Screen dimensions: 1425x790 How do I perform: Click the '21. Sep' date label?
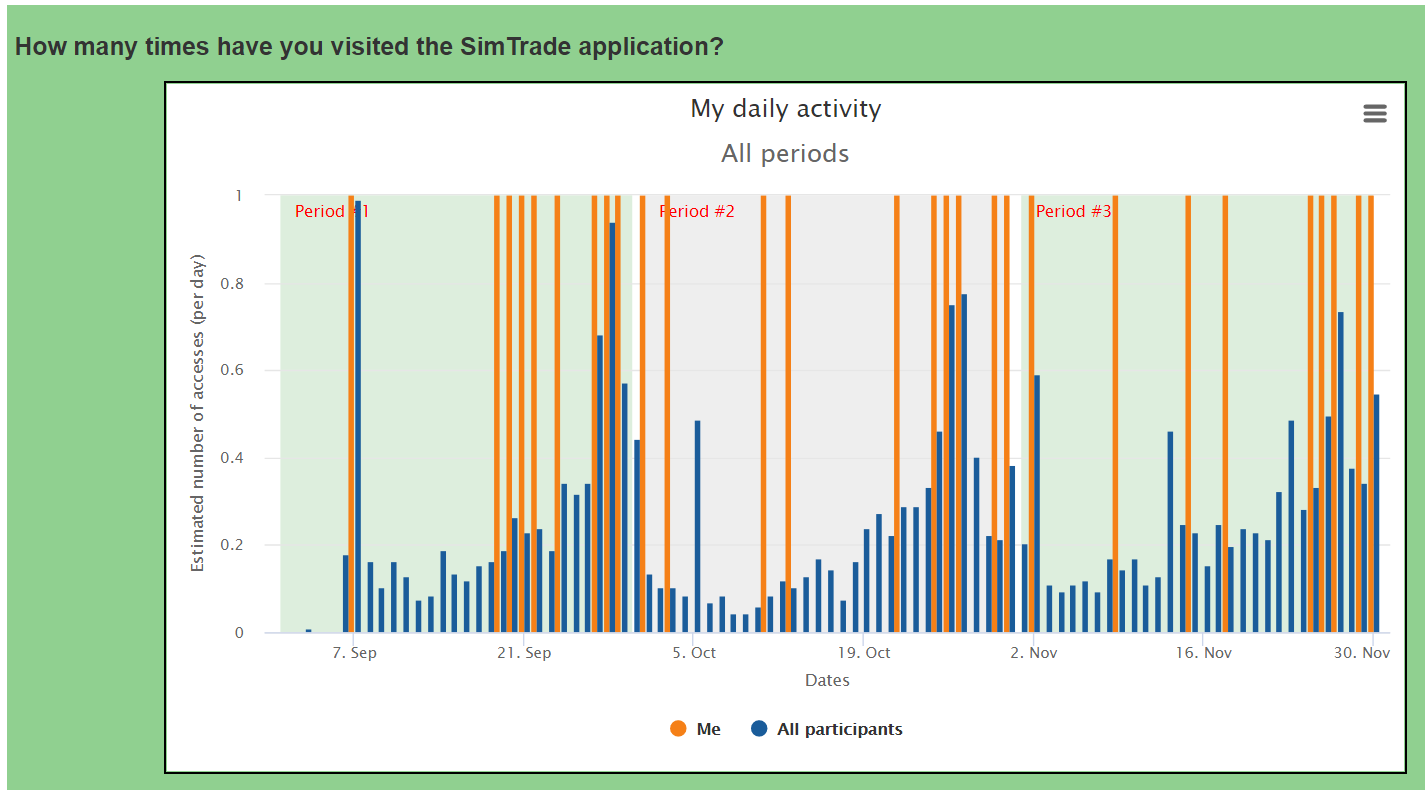coord(524,653)
